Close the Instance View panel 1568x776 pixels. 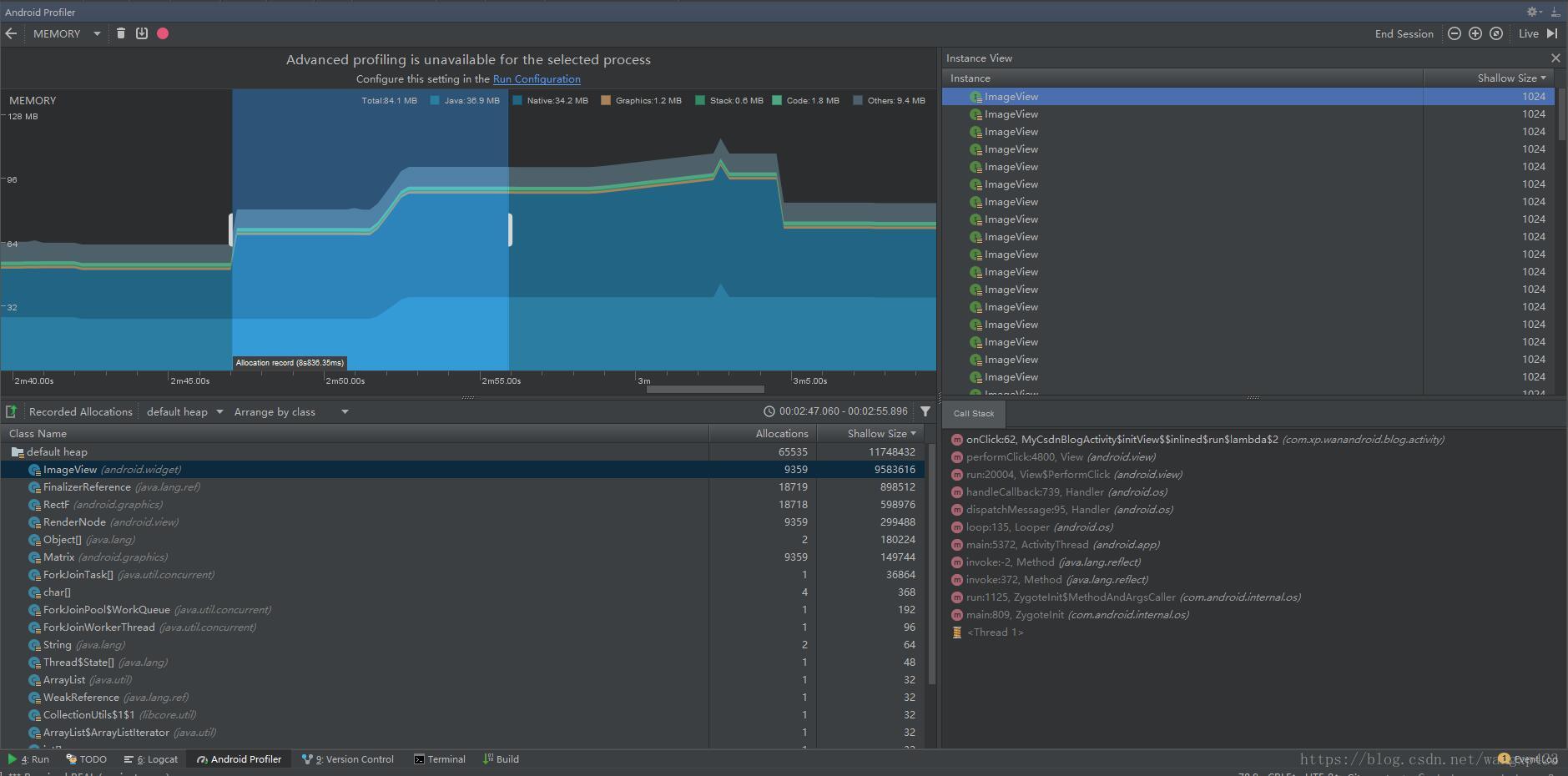1555,58
